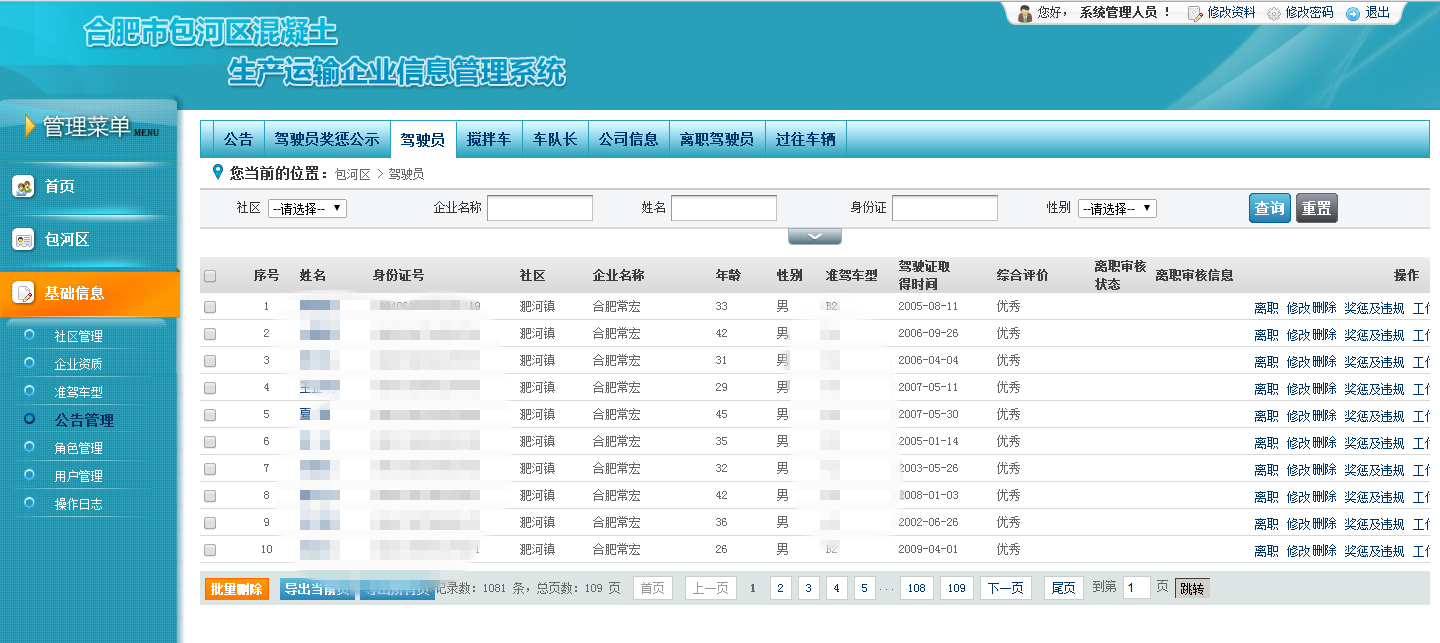Check the checkbox for row 3
Viewport: 1440px width, 643px height.
pyautogui.click(x=210, y=361)
